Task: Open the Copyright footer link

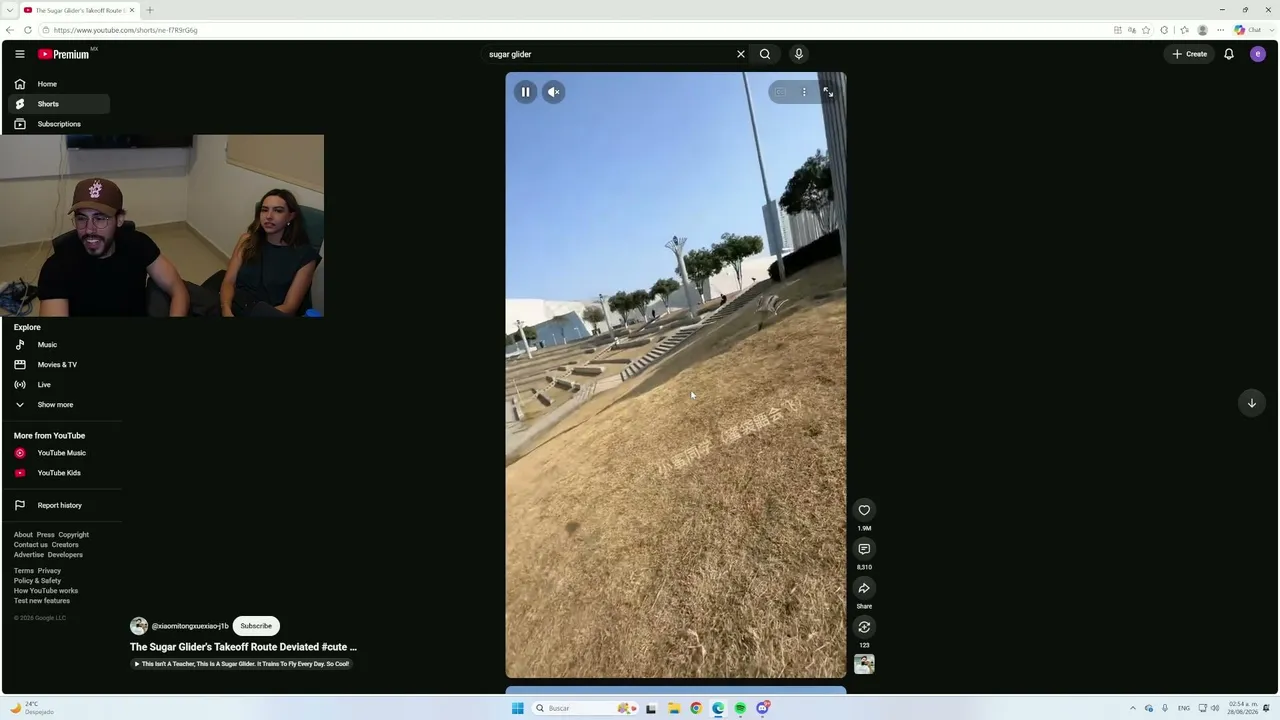Action: [73, 535]
